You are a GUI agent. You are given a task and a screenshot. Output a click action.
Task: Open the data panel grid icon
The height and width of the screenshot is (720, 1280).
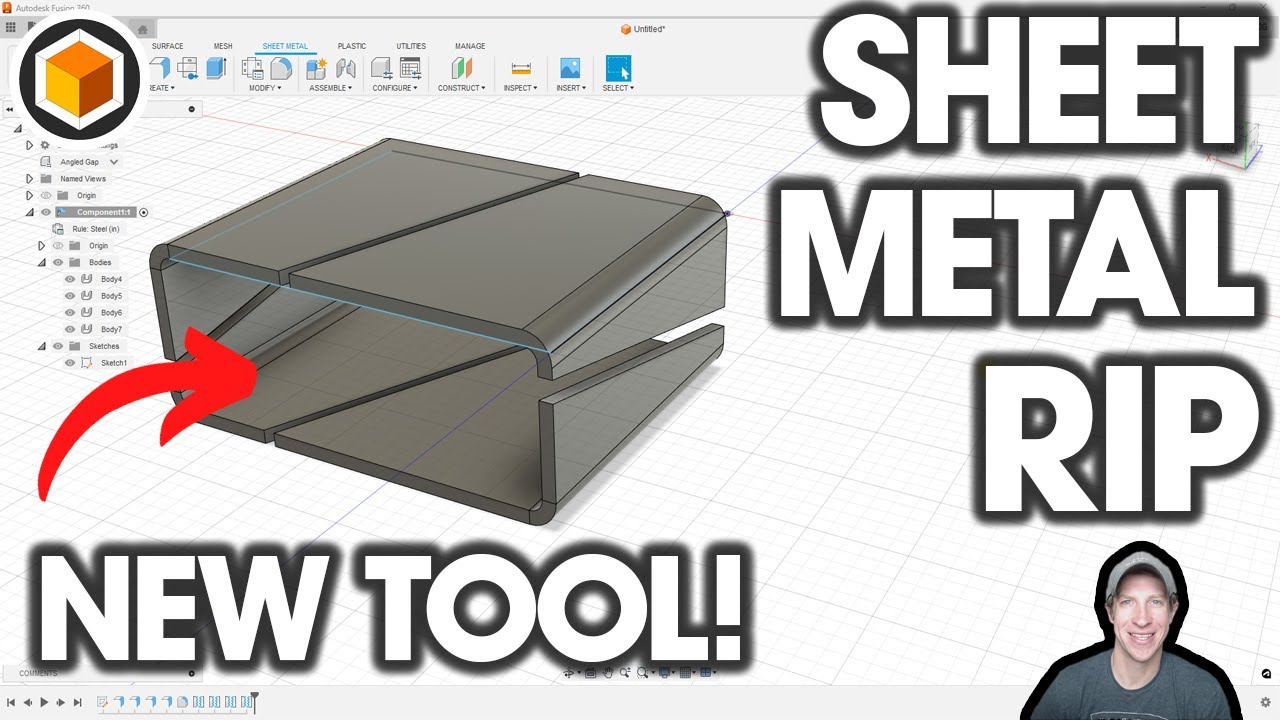coord(11,28)
